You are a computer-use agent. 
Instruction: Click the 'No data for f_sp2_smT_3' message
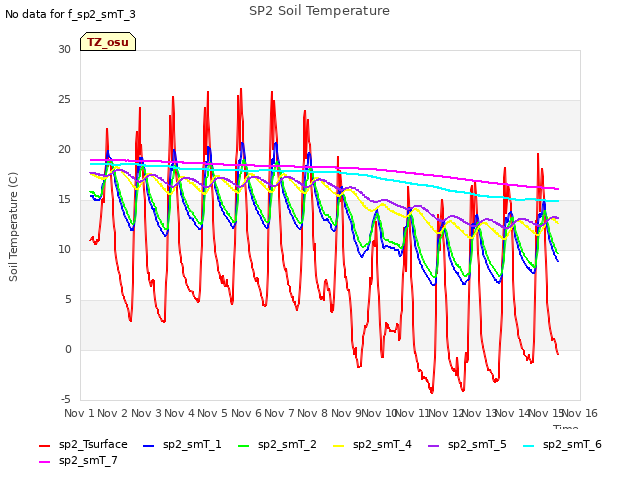point(70,14)
